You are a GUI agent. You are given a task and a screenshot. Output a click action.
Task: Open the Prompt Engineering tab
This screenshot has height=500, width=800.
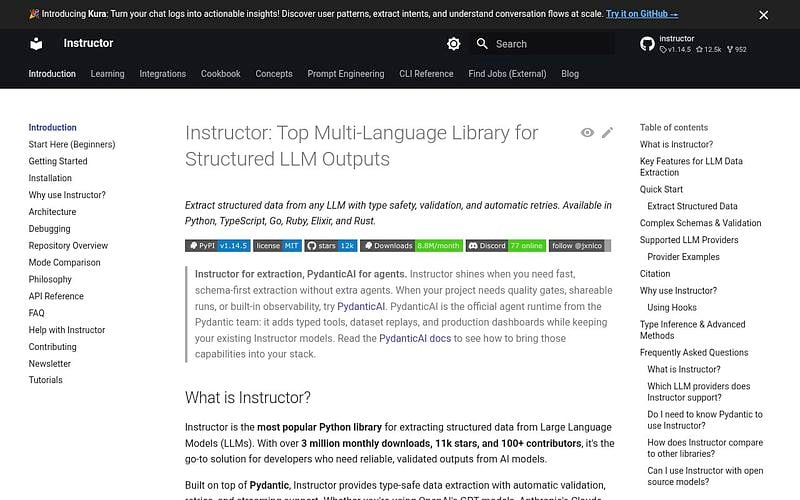pos(346,73)
